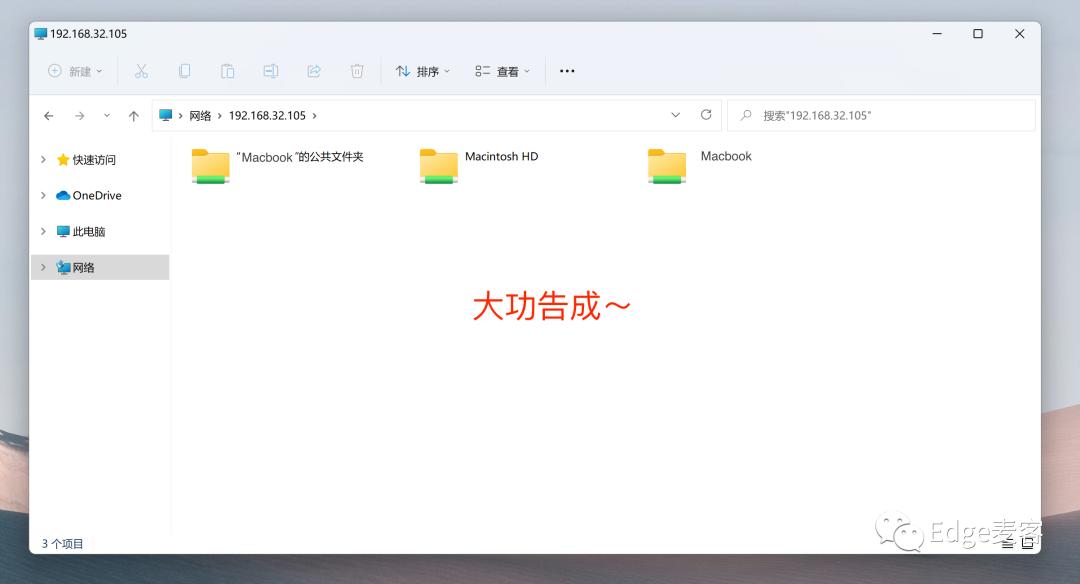Click the Share icon in the toolbar
1080x584 pixels.
[x=313, y=70]
